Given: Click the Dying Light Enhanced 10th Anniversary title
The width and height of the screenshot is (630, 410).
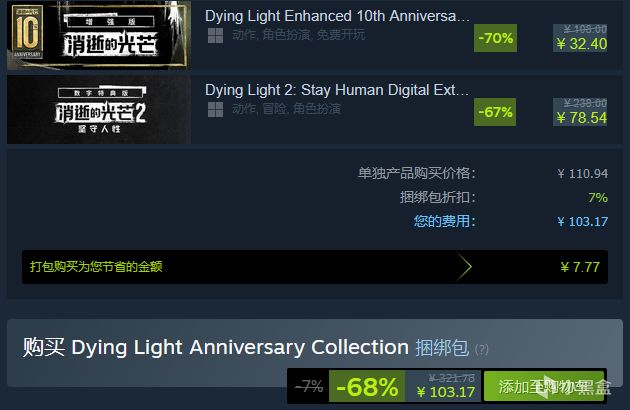Looking at the screenshot, I should coord(337,16).
